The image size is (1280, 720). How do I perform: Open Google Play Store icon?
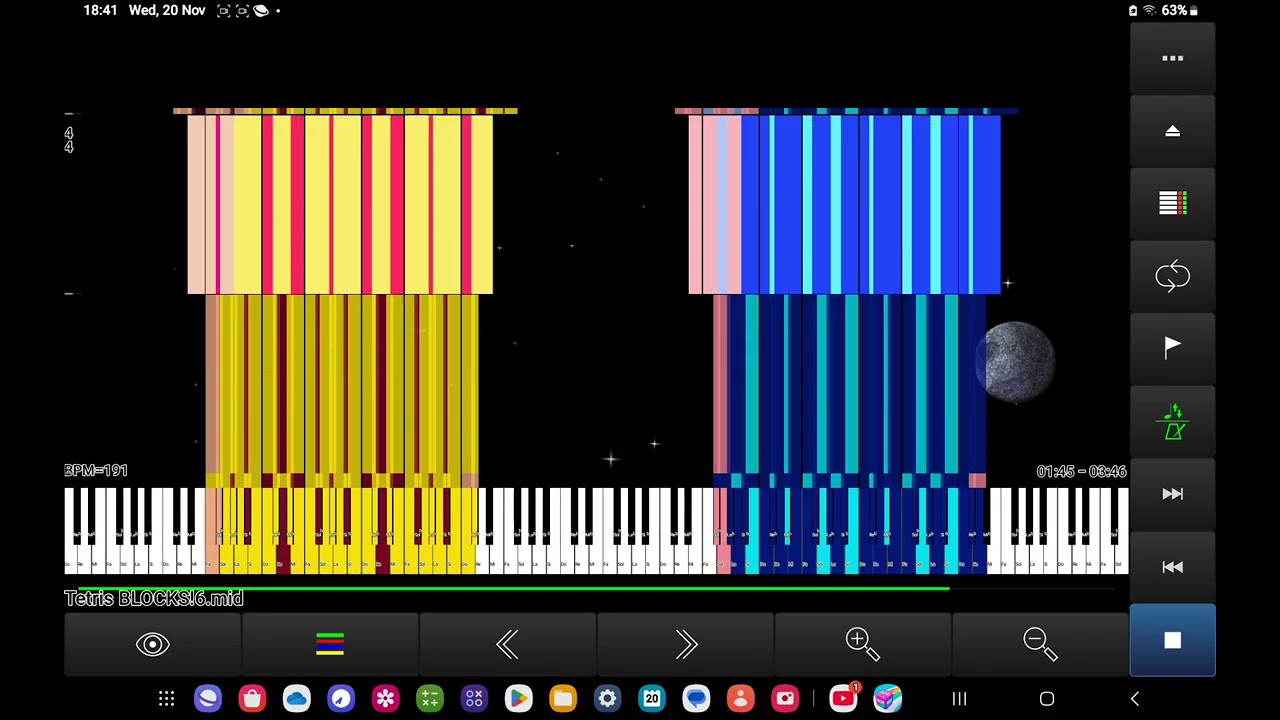518,699
